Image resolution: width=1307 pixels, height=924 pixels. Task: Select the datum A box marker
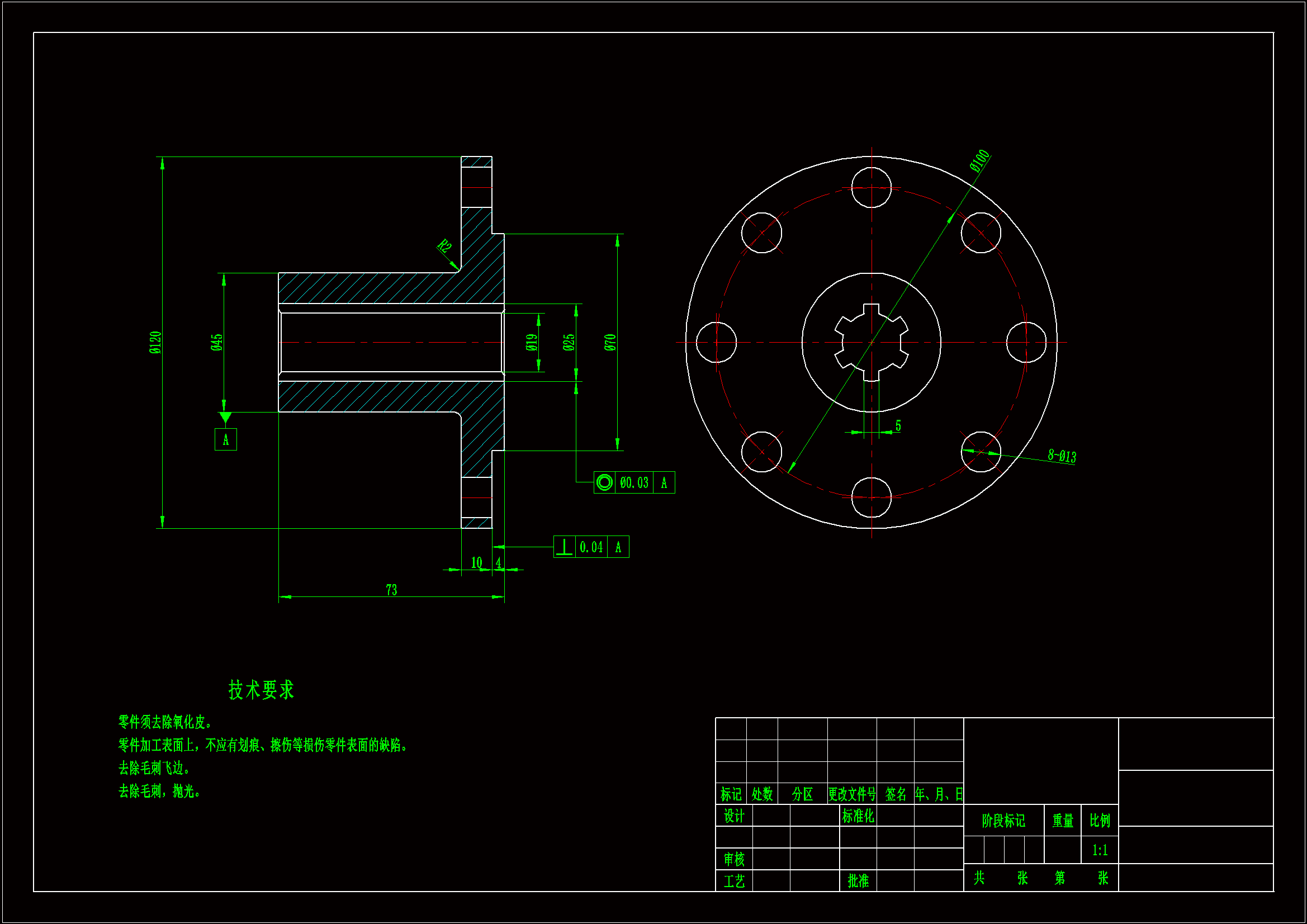point(225,439)
